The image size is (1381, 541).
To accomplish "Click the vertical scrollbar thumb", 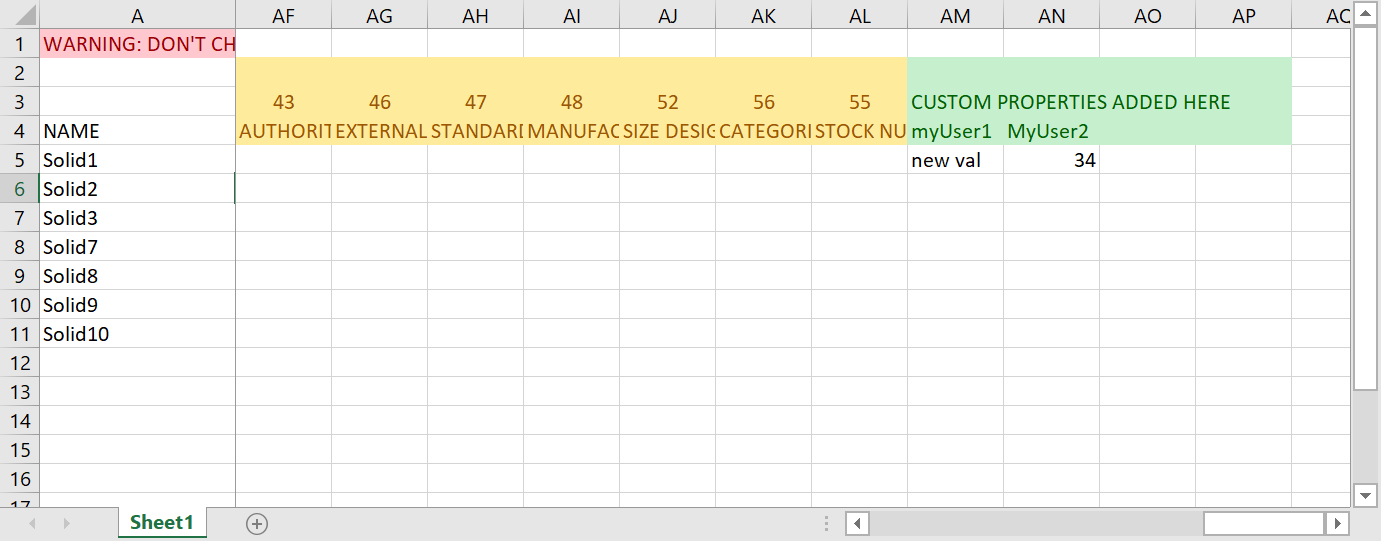I will (1365, 208).
